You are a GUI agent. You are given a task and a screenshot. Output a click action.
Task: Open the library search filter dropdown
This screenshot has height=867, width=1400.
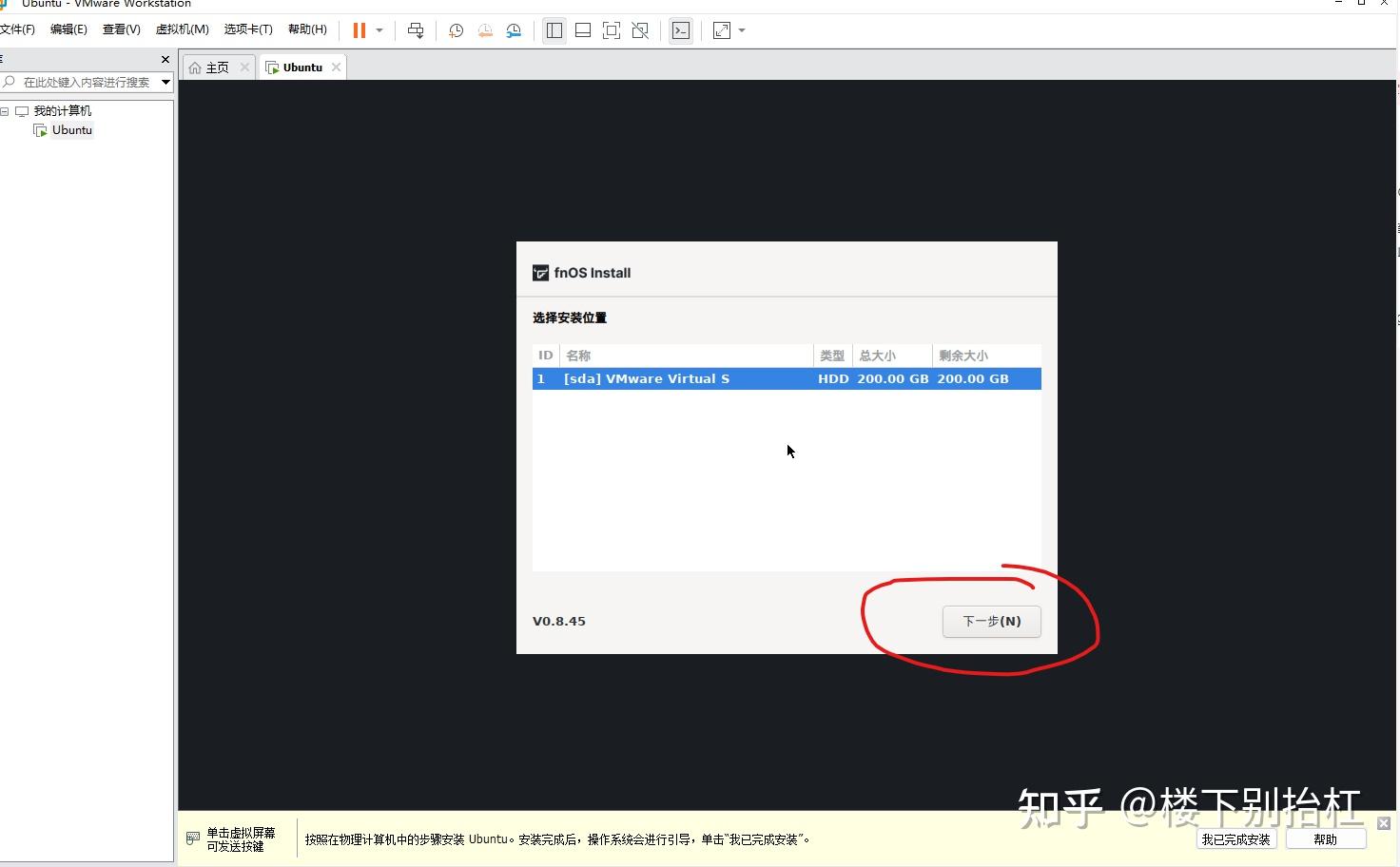point(165,83)
